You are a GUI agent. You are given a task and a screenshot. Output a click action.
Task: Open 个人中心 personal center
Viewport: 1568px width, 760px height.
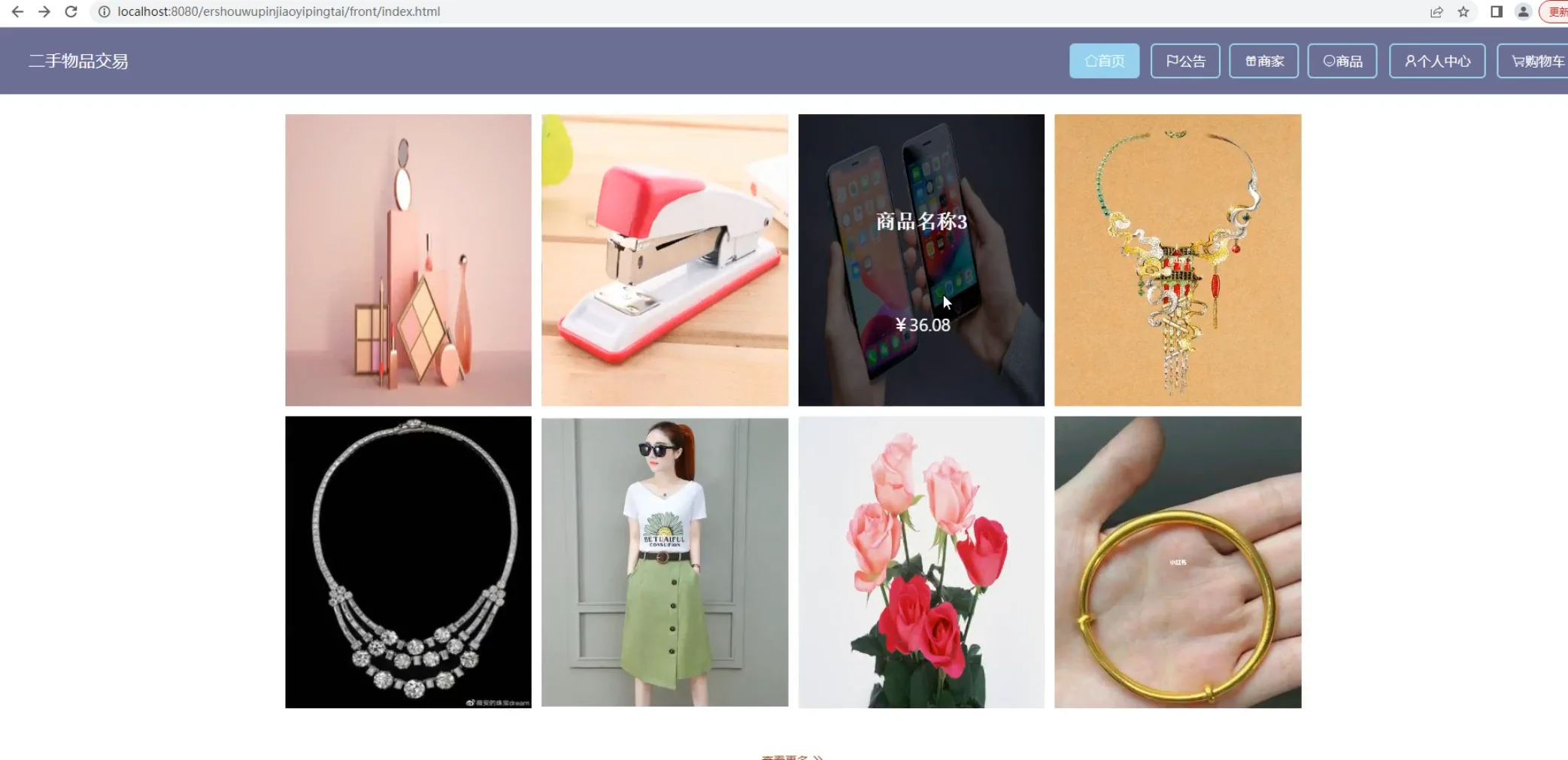pyautogui.click(x=1437, y=61)
